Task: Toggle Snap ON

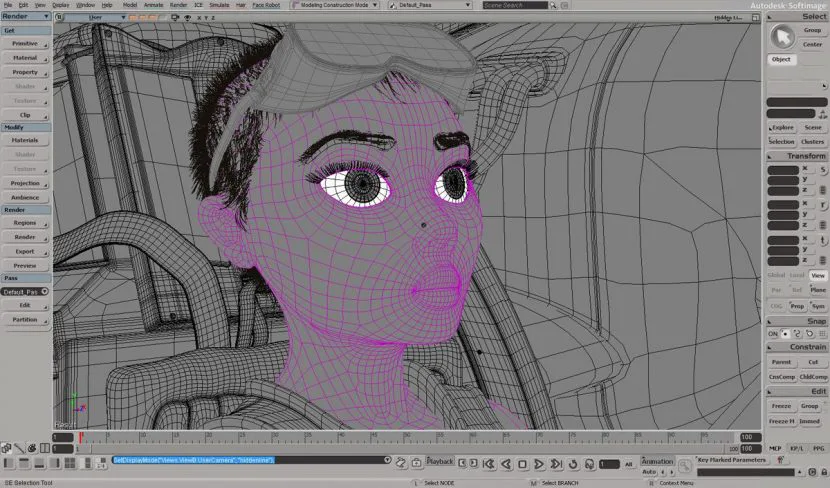Action: [773, 334]
